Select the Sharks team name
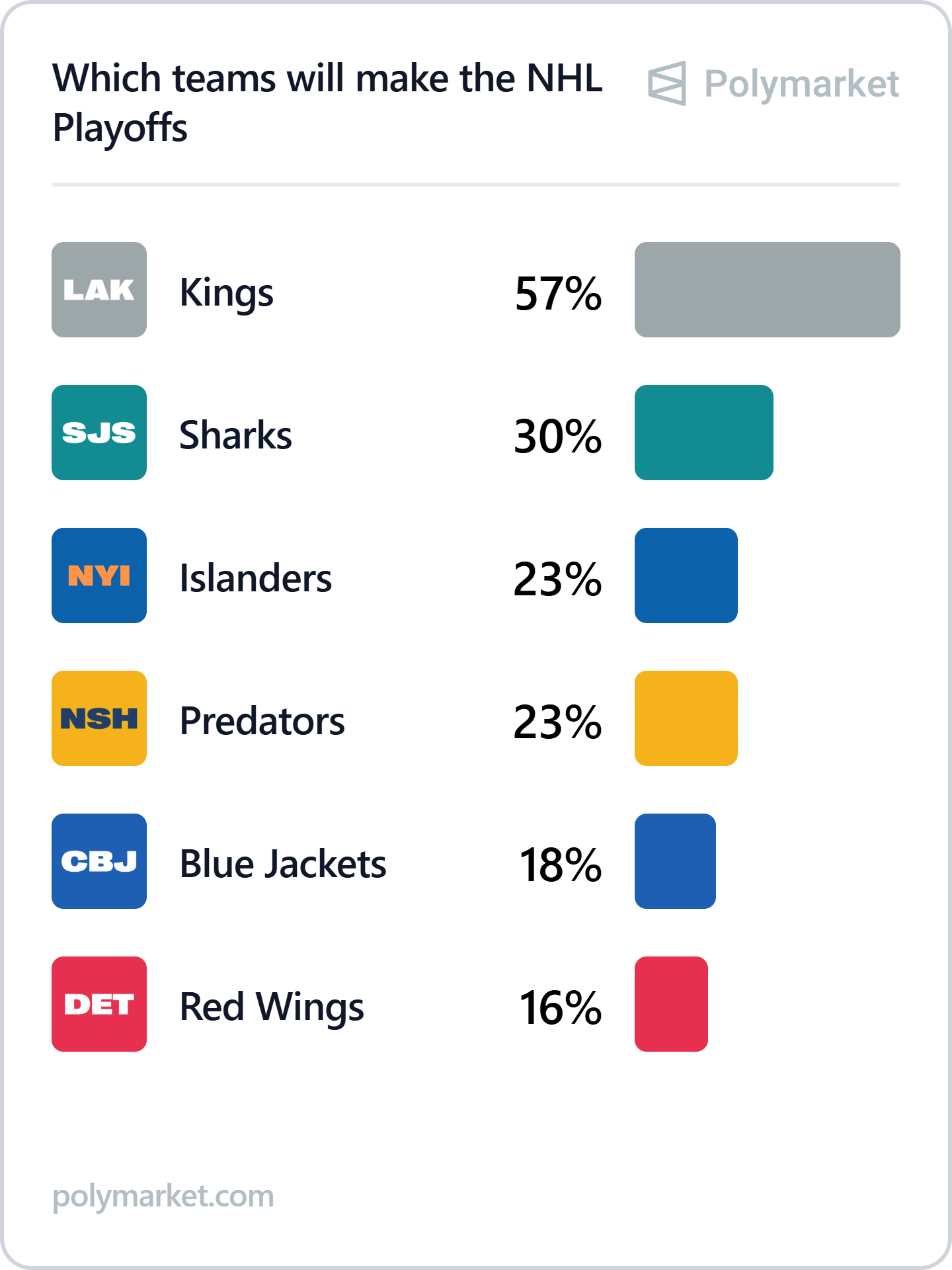952x1270 pixels. (x=235, y=435)
